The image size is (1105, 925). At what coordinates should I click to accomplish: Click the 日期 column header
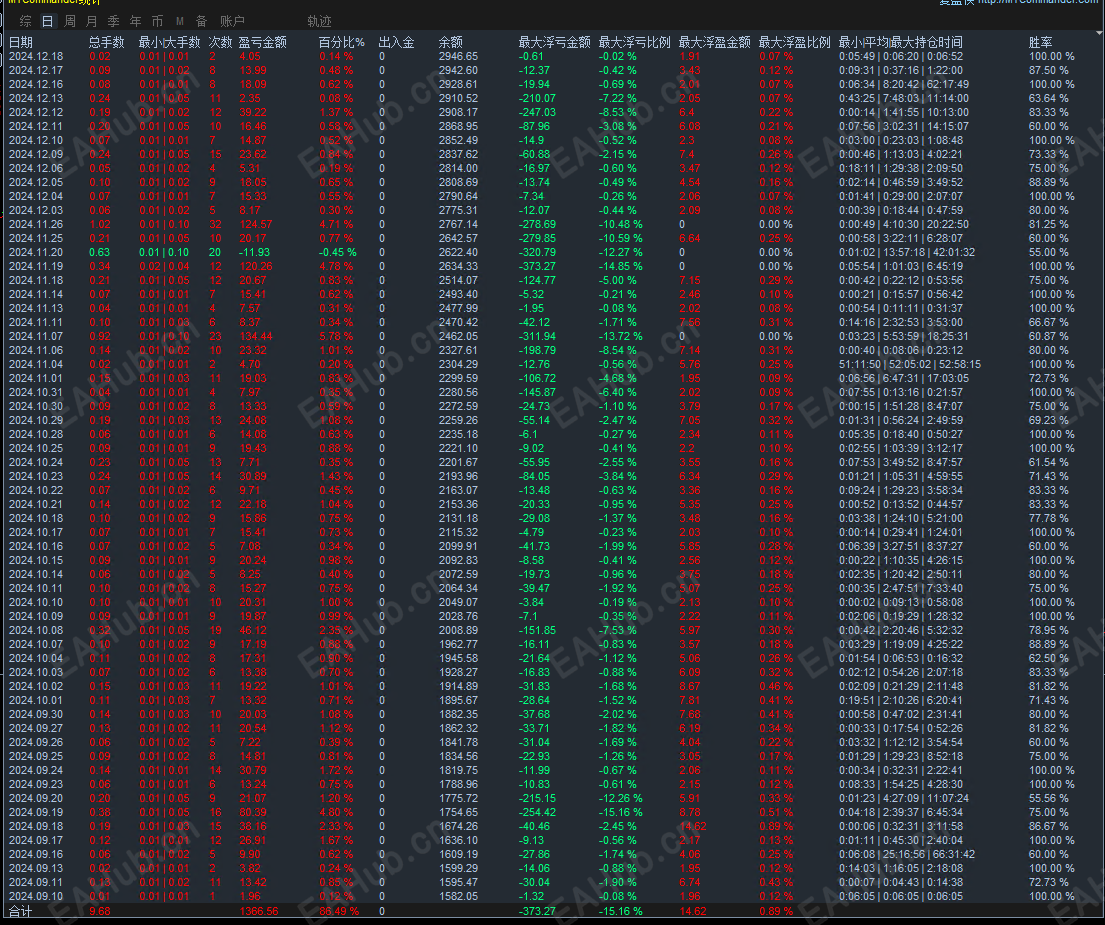20,42
